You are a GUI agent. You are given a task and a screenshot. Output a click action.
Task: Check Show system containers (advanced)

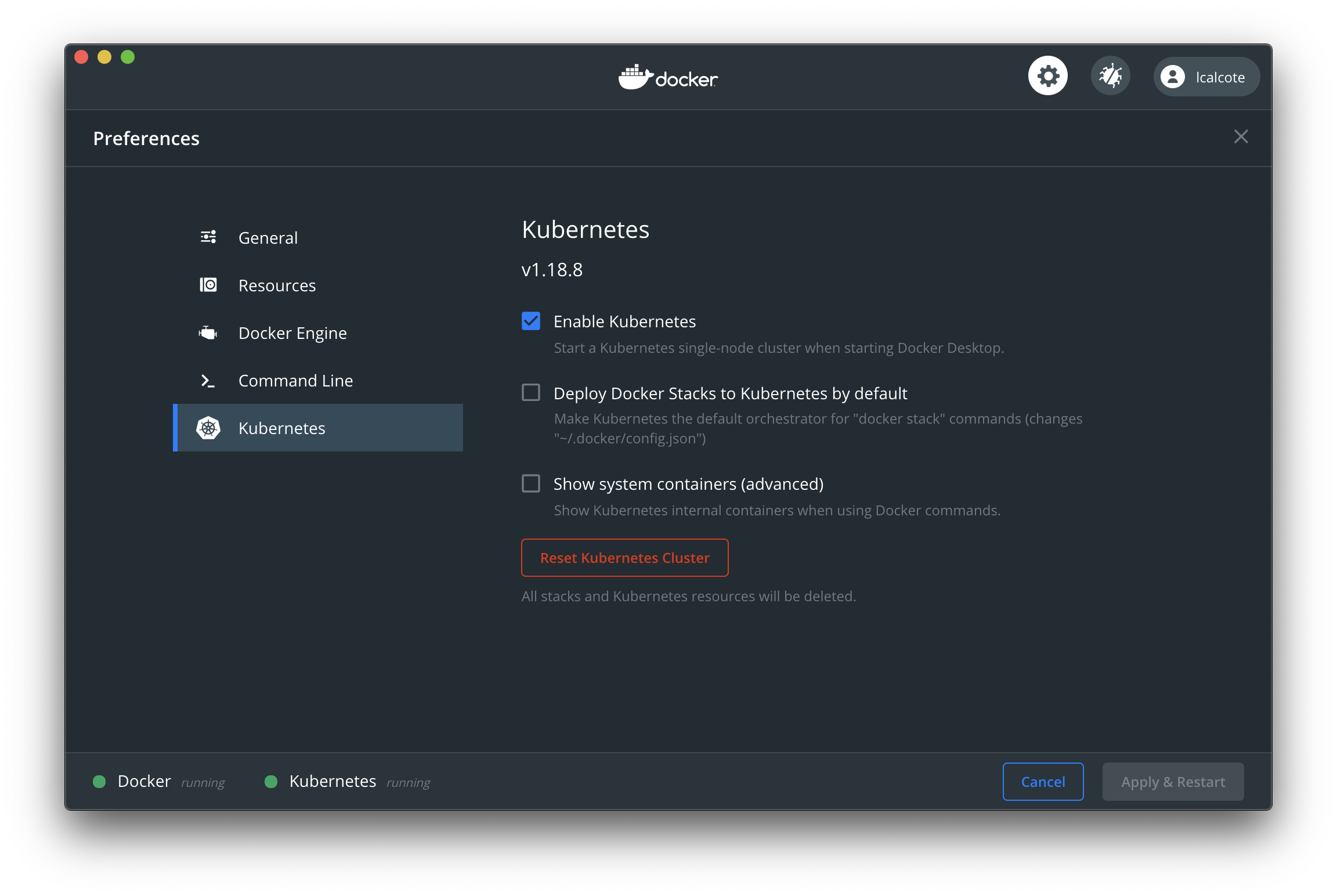click(531, 483)
